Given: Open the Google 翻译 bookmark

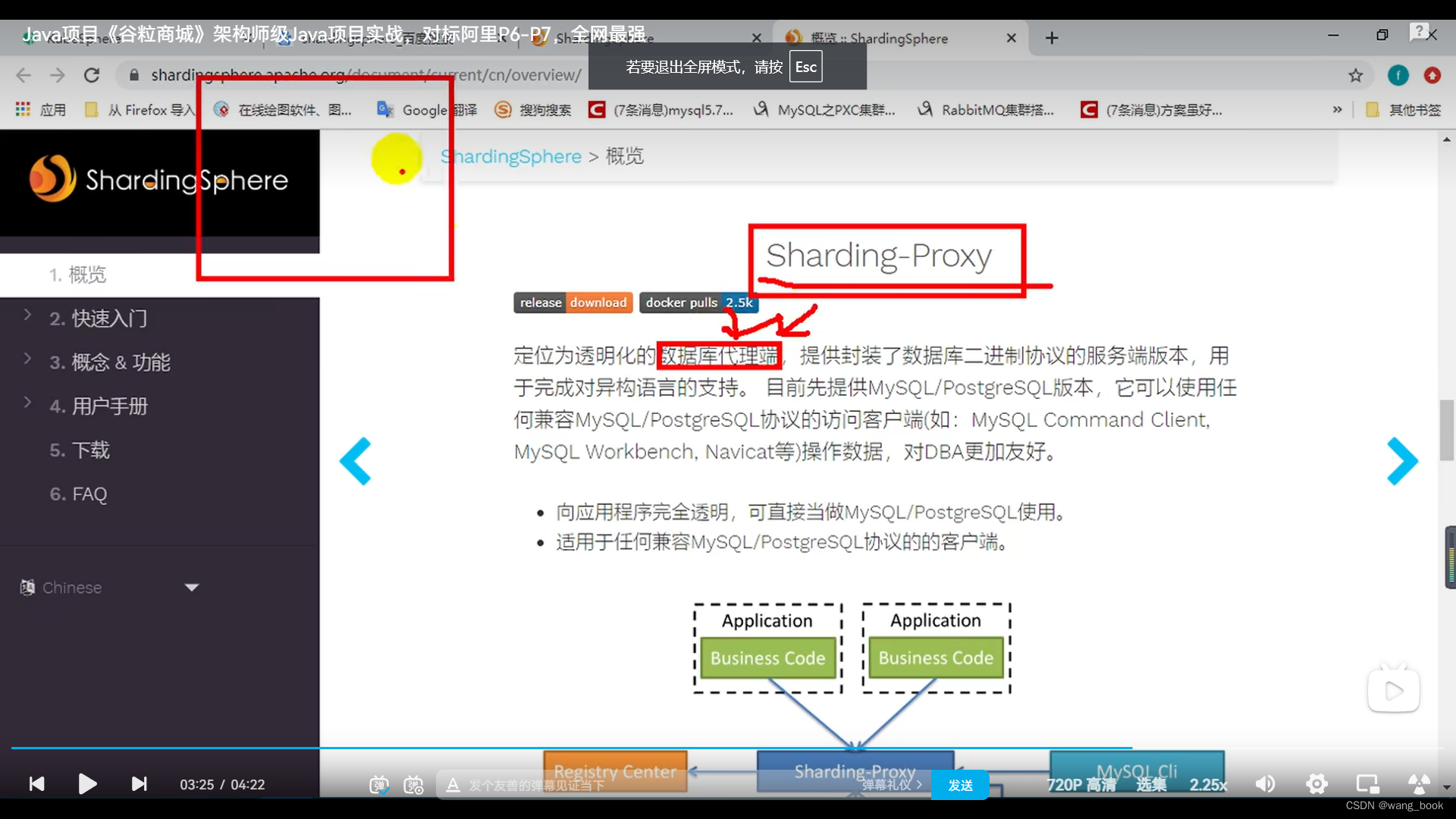Looking at the screenshot, I should (x=427, y=110).
